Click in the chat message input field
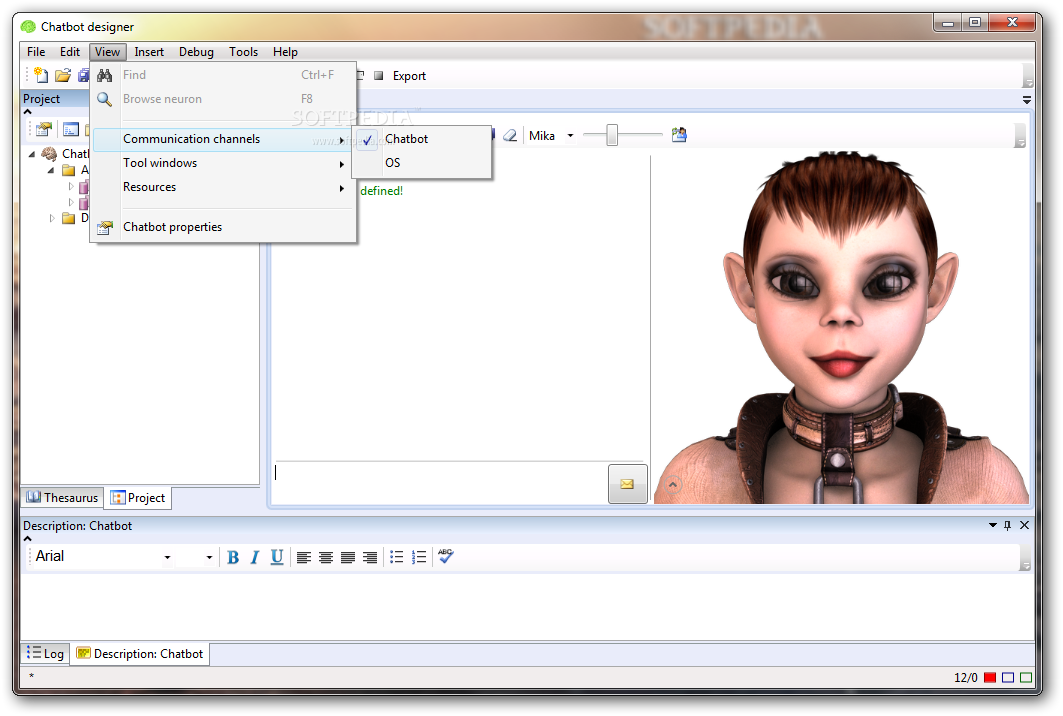This screenshot has height=716, width=1063. coord(440,483)
